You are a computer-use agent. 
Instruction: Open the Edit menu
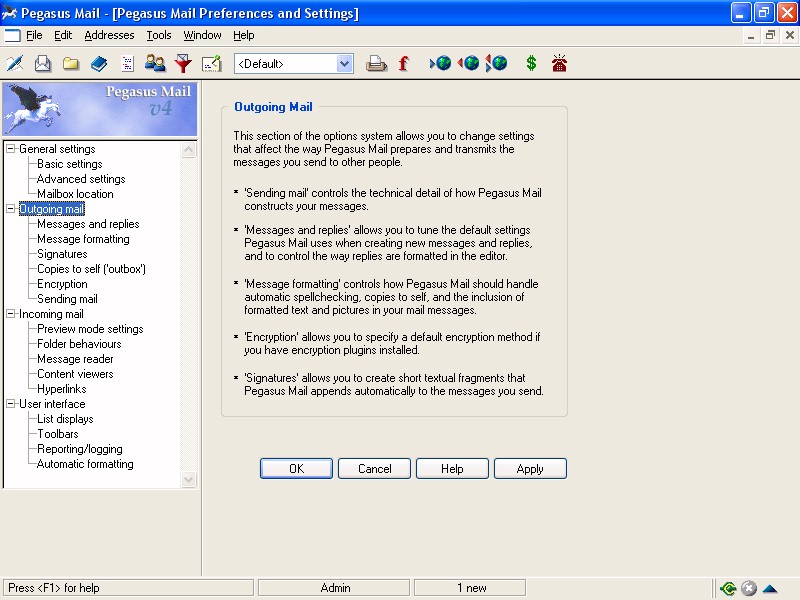63,35
